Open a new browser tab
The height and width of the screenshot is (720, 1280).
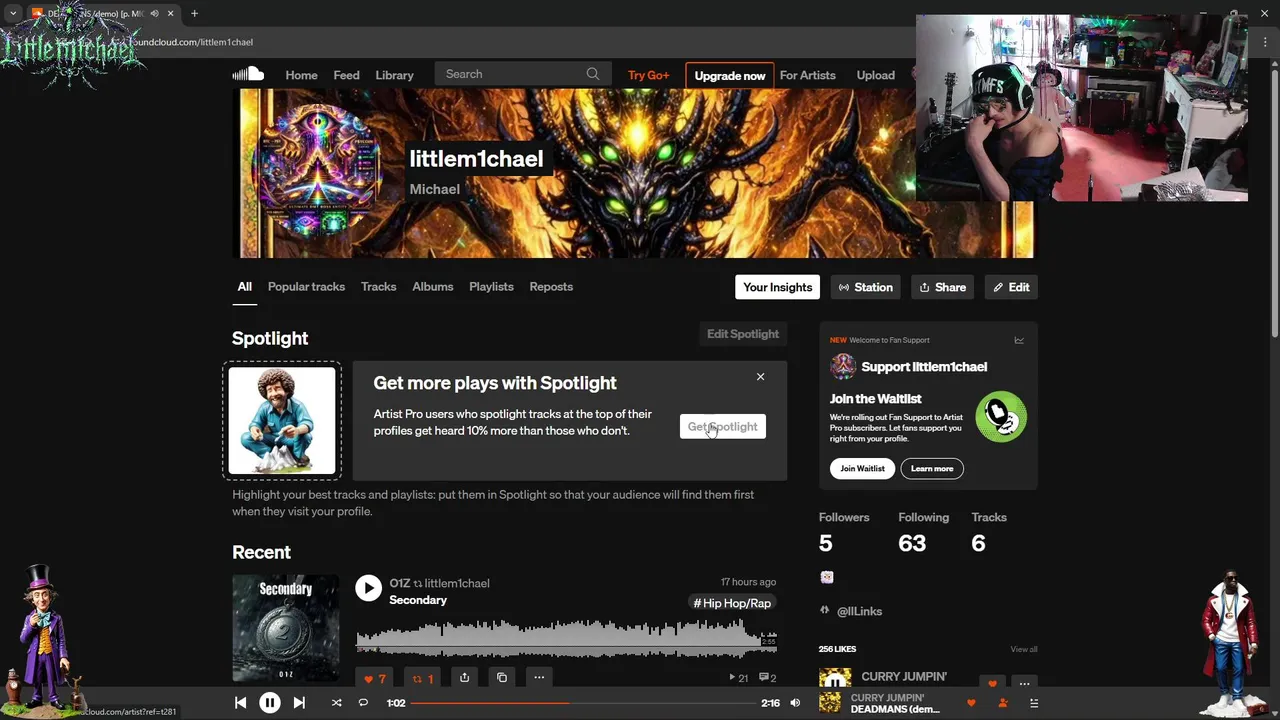[194, 13]
